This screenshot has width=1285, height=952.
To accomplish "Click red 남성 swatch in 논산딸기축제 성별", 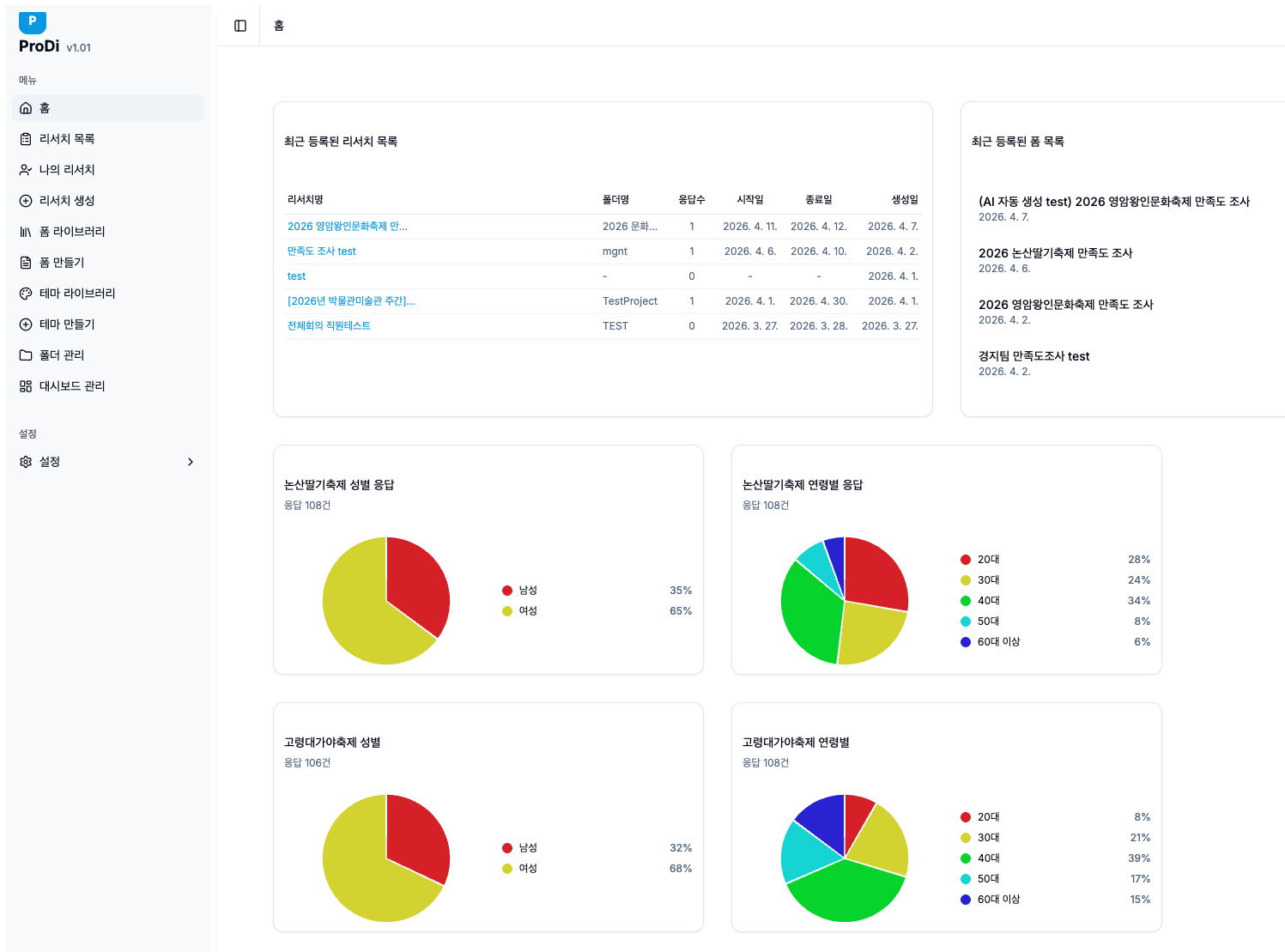I will (507, 591).
